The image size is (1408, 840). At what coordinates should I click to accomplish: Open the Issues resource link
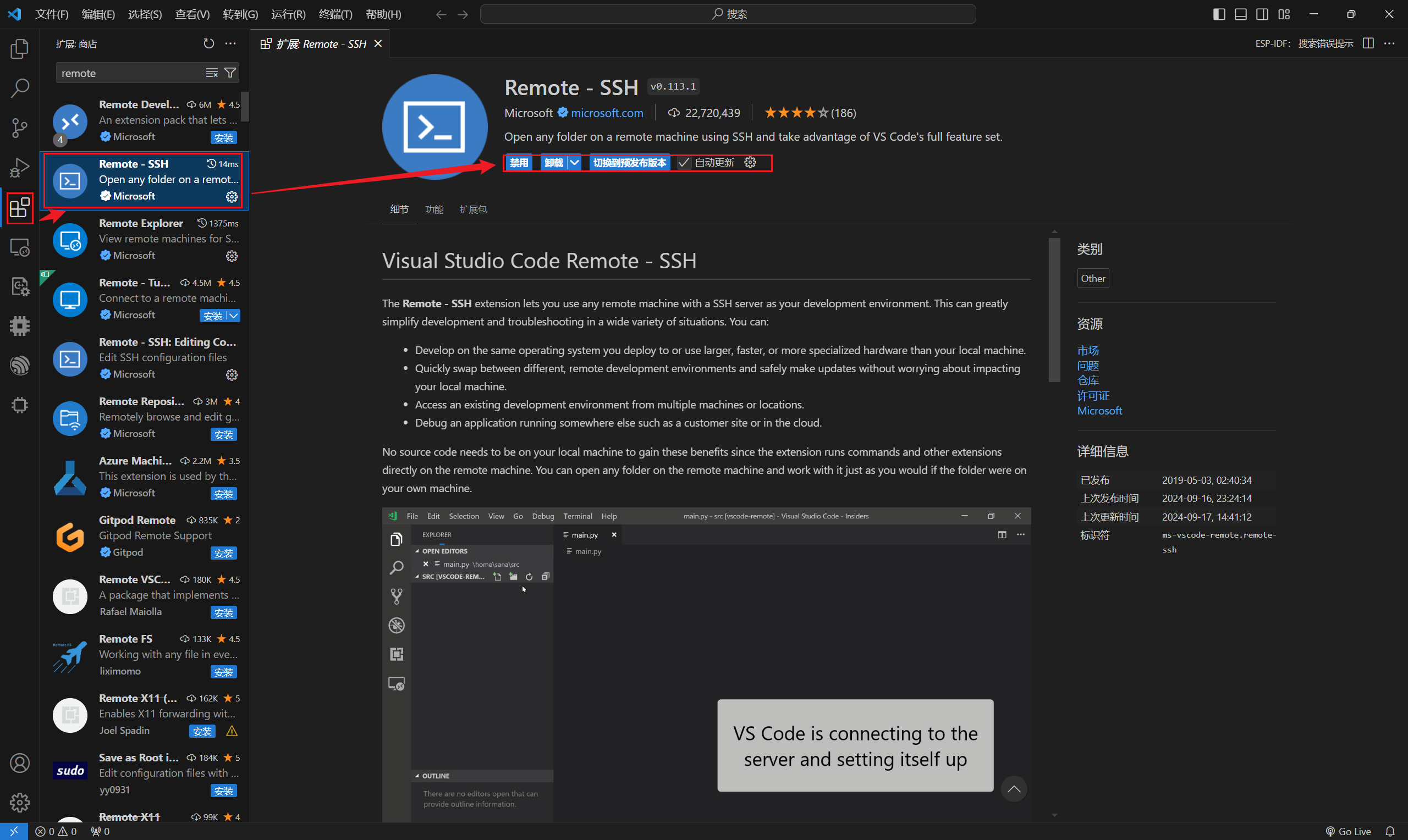(1087, 366)
